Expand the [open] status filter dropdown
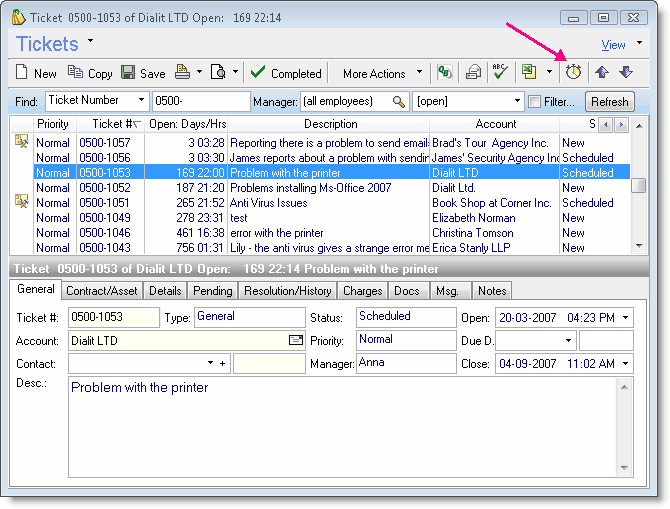The height and width of the screenshot is (509, 670). [517, 102]
